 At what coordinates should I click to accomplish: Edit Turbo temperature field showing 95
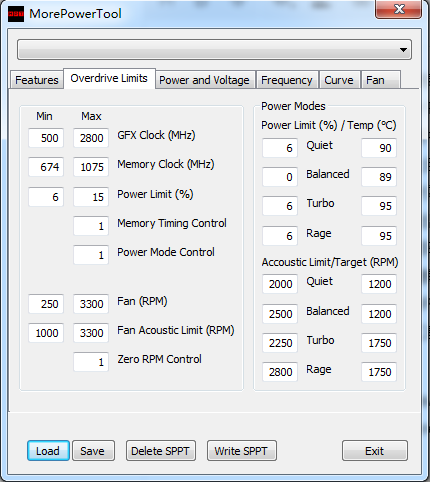[379, 206]
